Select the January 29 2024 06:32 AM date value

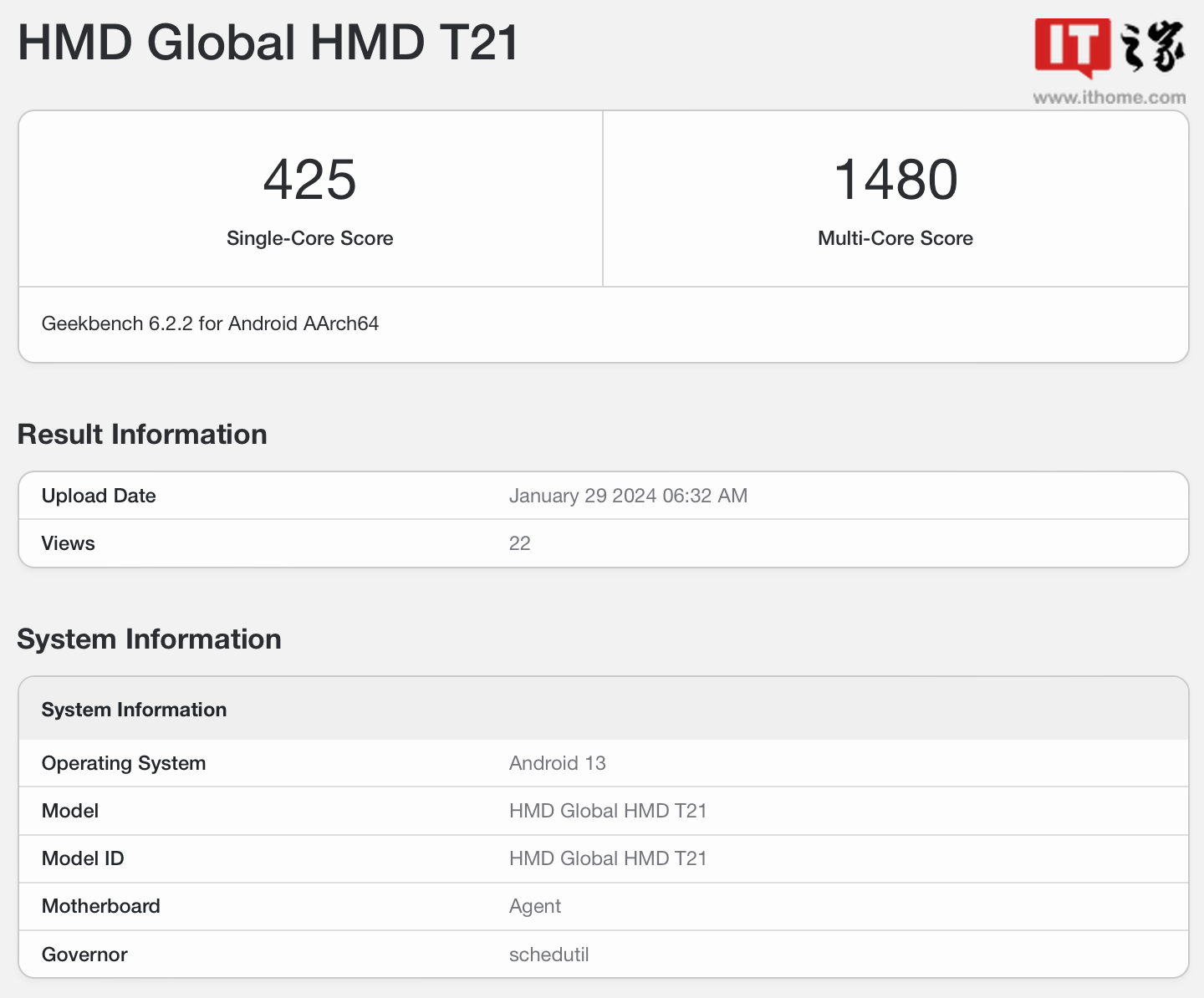click(x=628, y=496)
